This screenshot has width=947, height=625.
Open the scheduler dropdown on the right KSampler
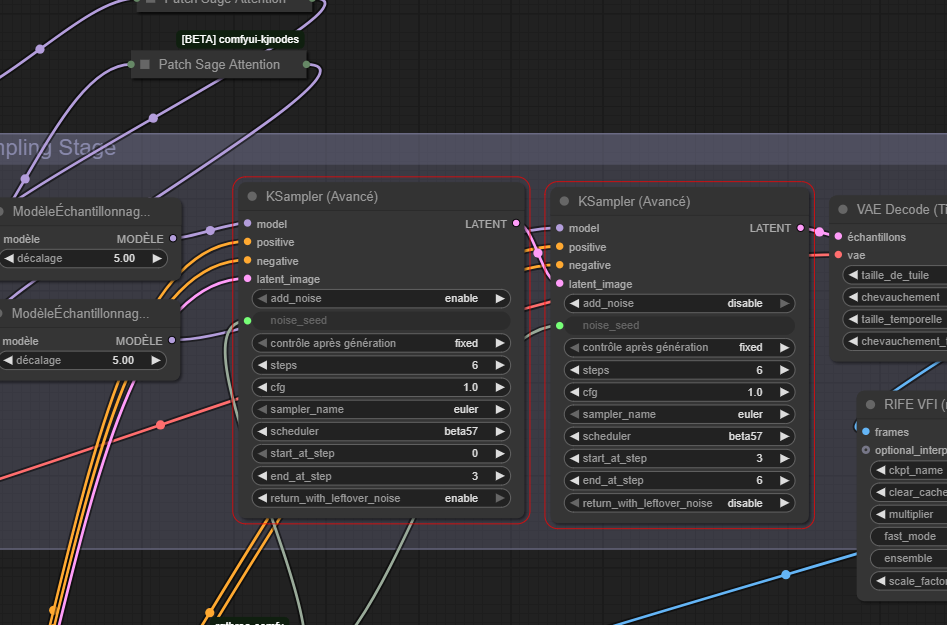pos(680,436)
